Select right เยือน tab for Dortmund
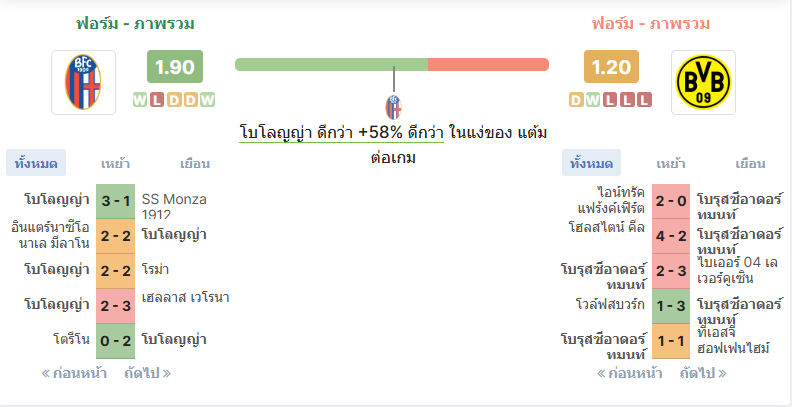Image resolution: width=792 pixels, height=407 pixels. click(x=751, y=164)
